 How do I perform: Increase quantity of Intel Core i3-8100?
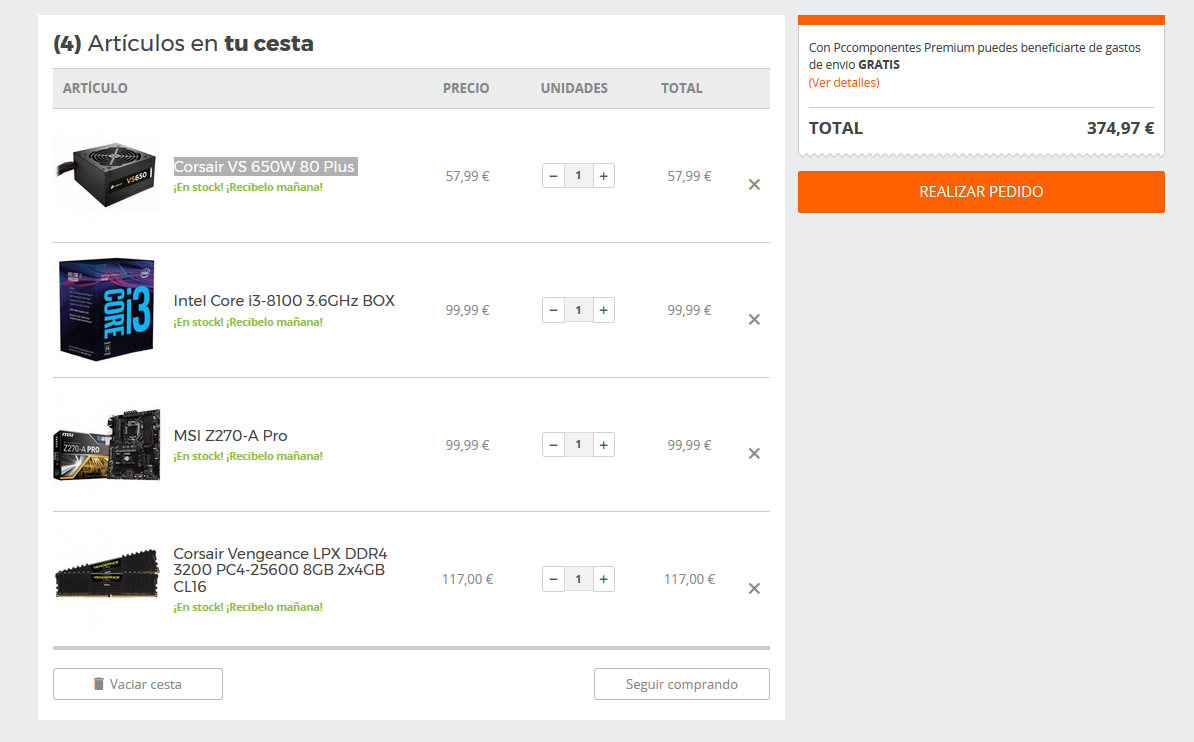tap(603, 310)
